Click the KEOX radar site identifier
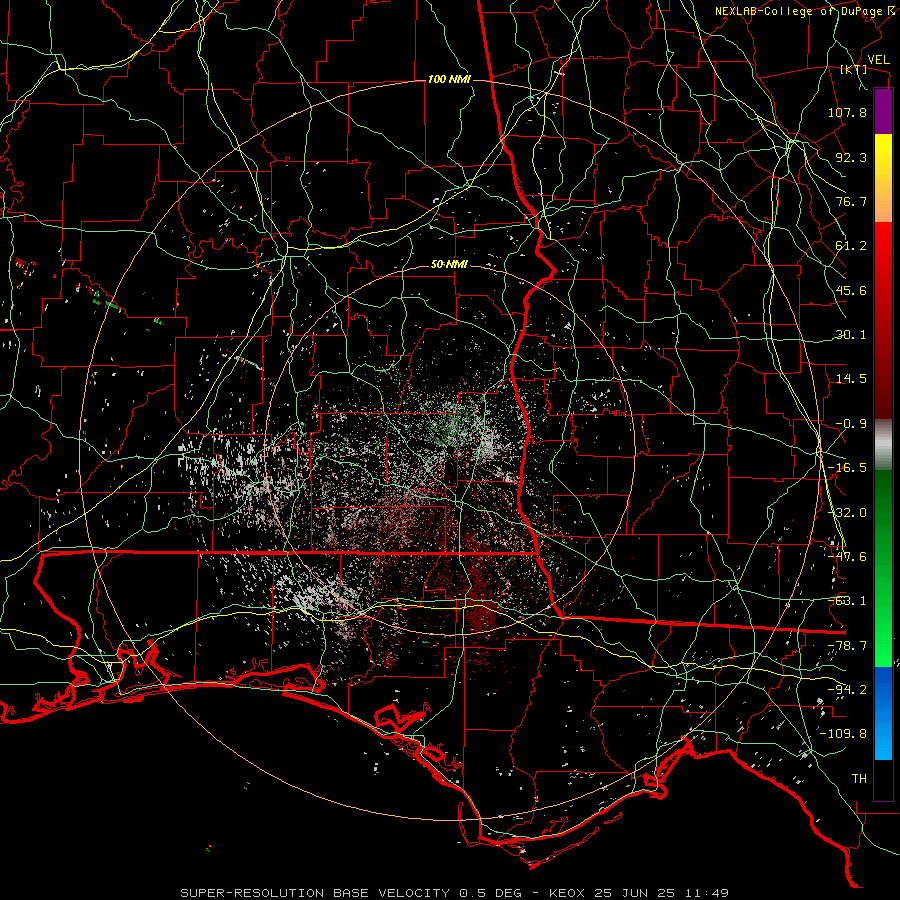Image resolution: width=900 pixels, height=900 pixels. pyautogui.click(x=568, y=893)
